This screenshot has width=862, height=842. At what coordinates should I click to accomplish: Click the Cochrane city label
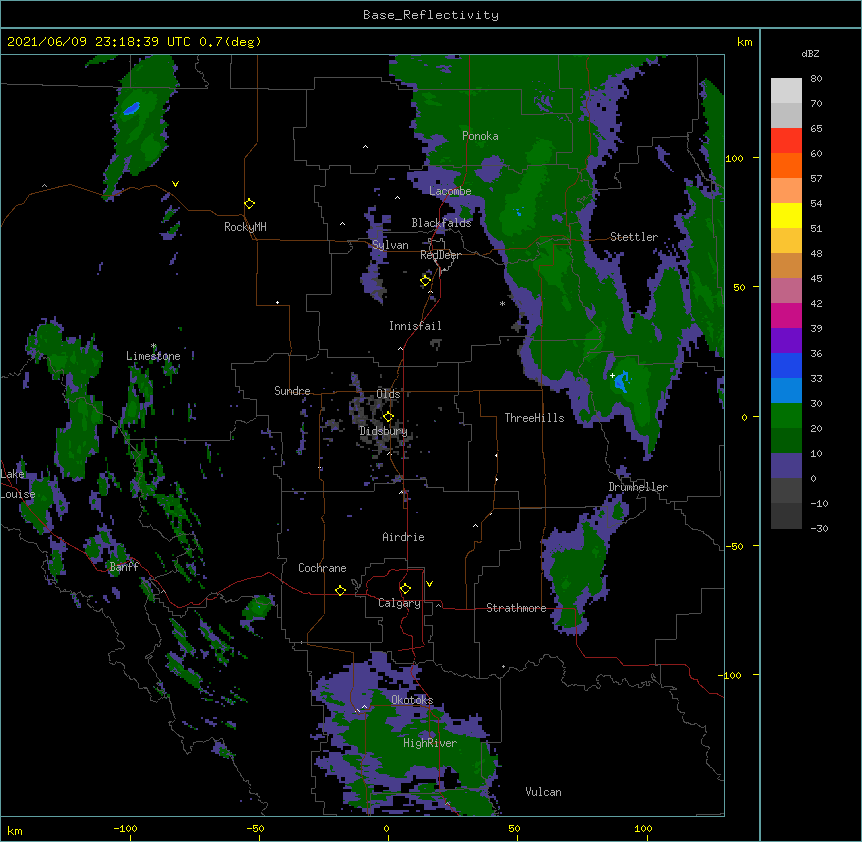click(322, 568)
